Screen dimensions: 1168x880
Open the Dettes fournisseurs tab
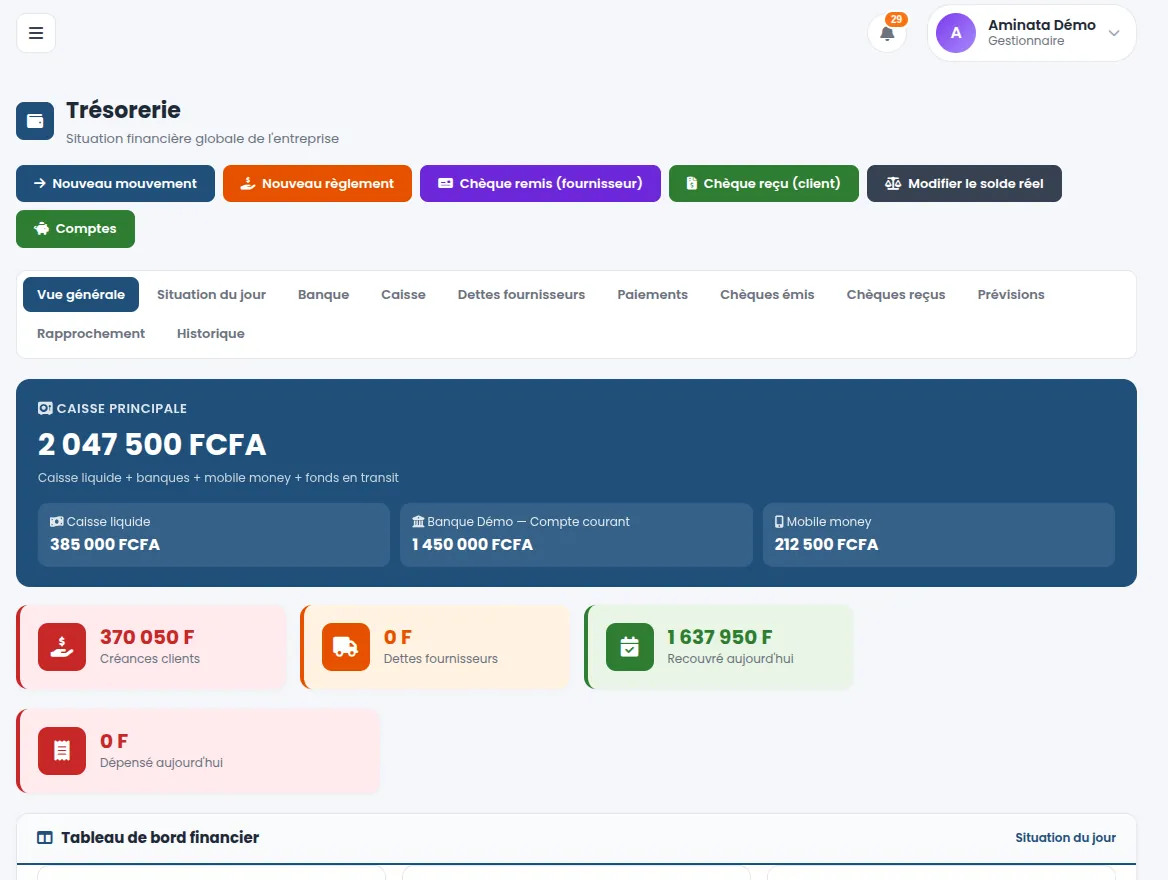pos(521,294)
